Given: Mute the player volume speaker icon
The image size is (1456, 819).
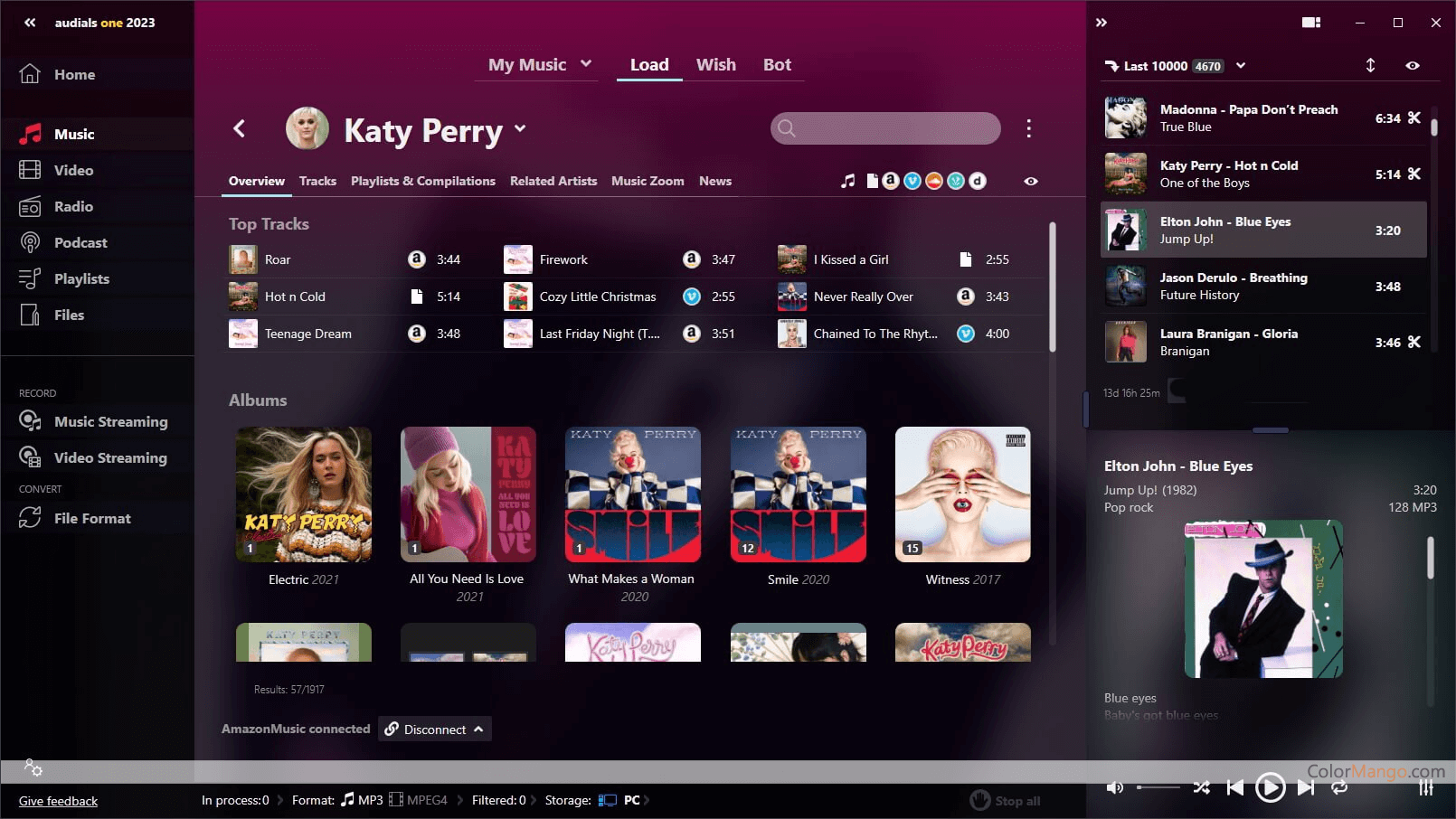Looking at the screenshot, I should pos(1115,787).
